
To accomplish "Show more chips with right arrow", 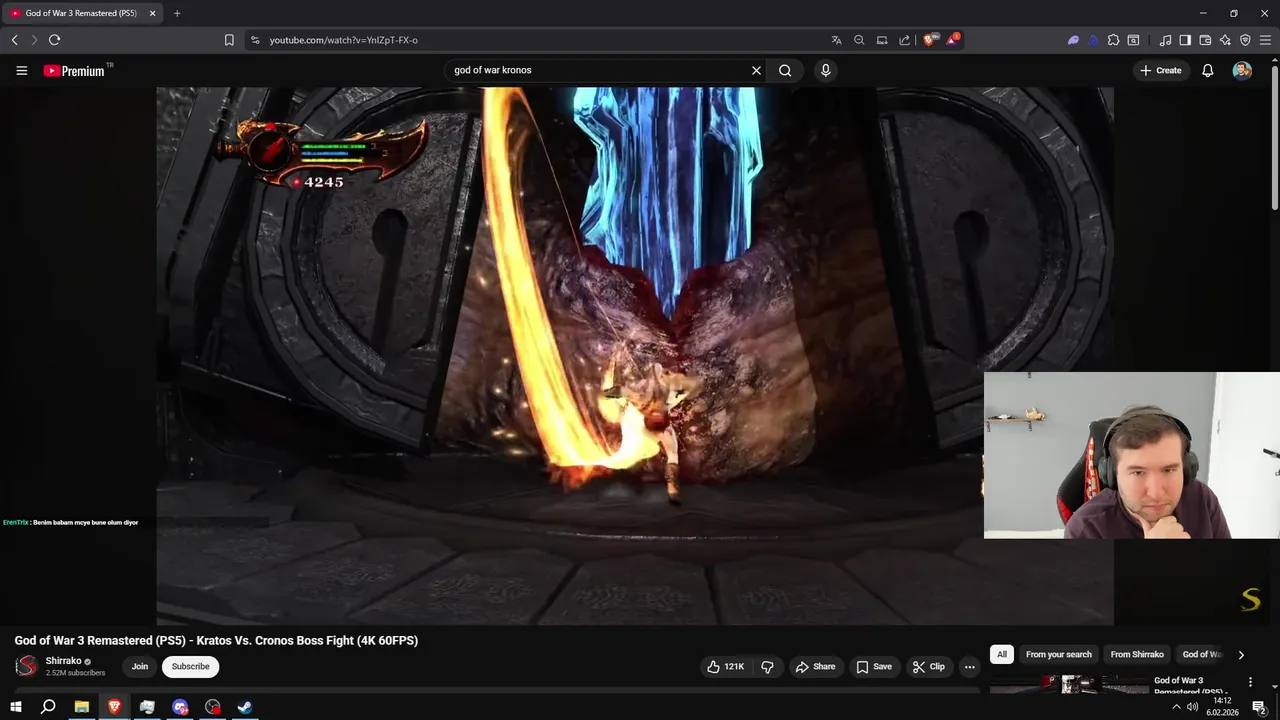I will (x=1241, y=655).
